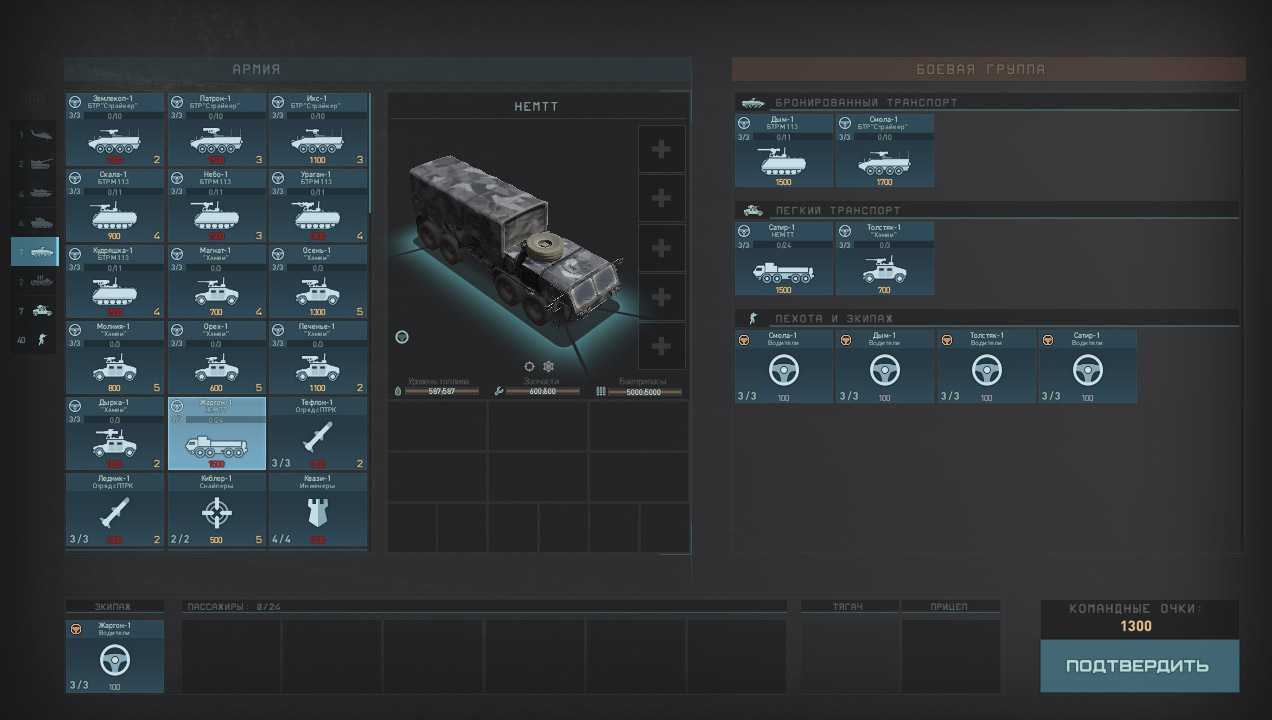Select the infantry soldier category icon

click(x=35, y=340)
